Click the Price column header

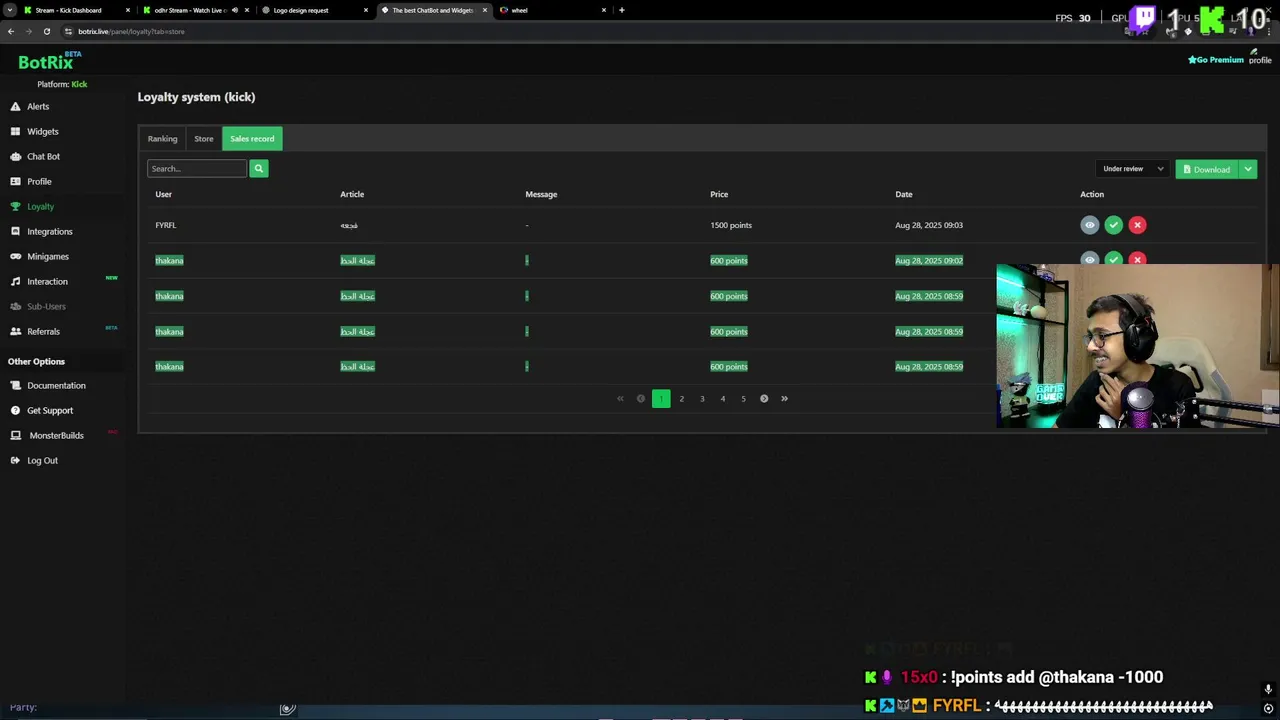(719, 194)
